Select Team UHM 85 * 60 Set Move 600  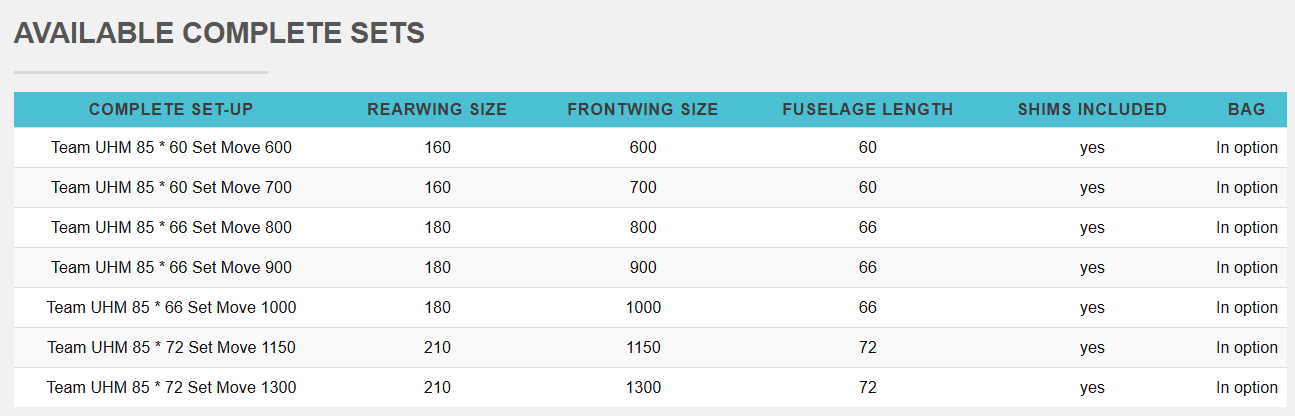tap(171, 147)
